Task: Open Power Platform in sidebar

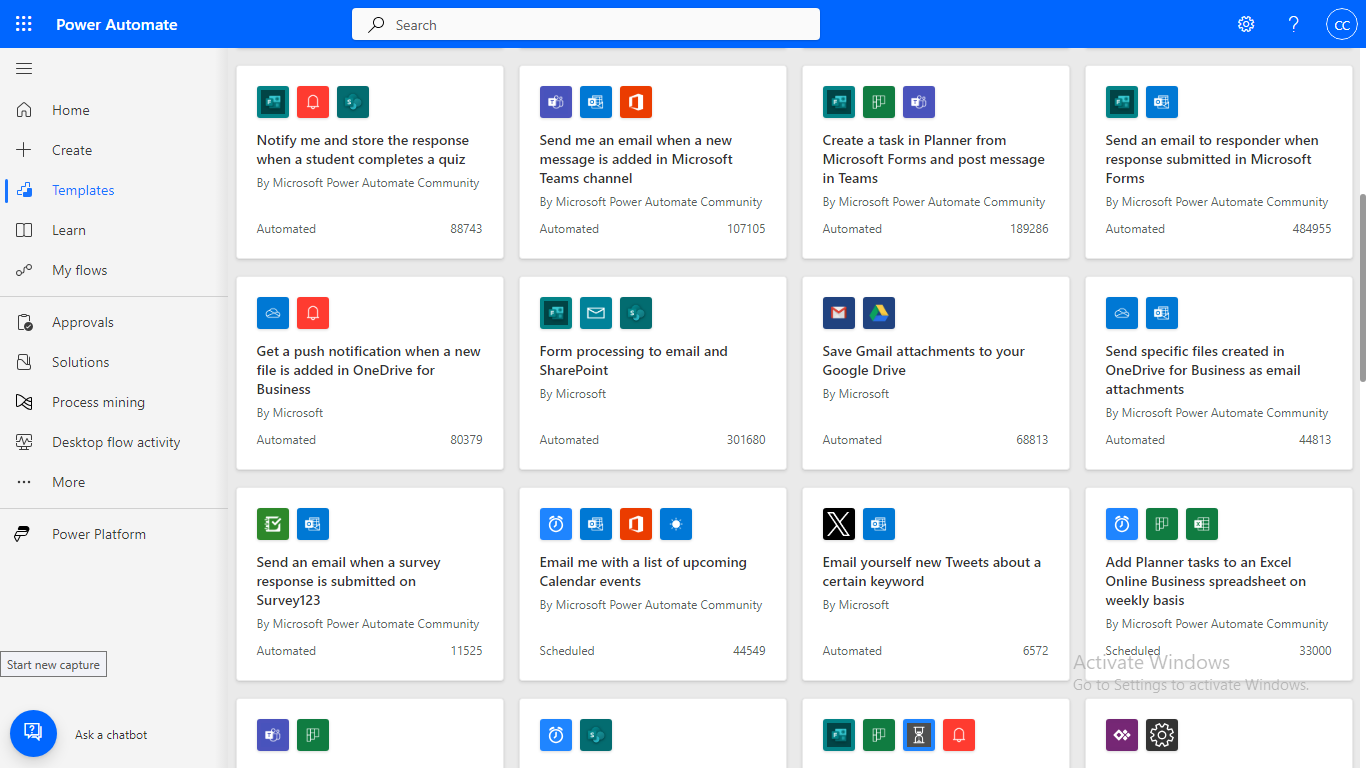Action: [98, 534]
